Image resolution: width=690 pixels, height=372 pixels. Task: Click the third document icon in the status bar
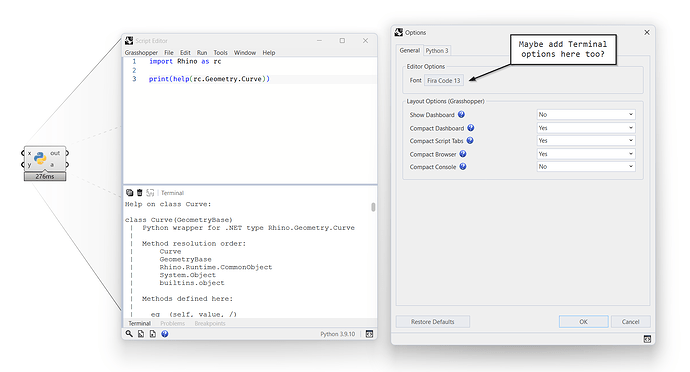[x=152, y=334]
